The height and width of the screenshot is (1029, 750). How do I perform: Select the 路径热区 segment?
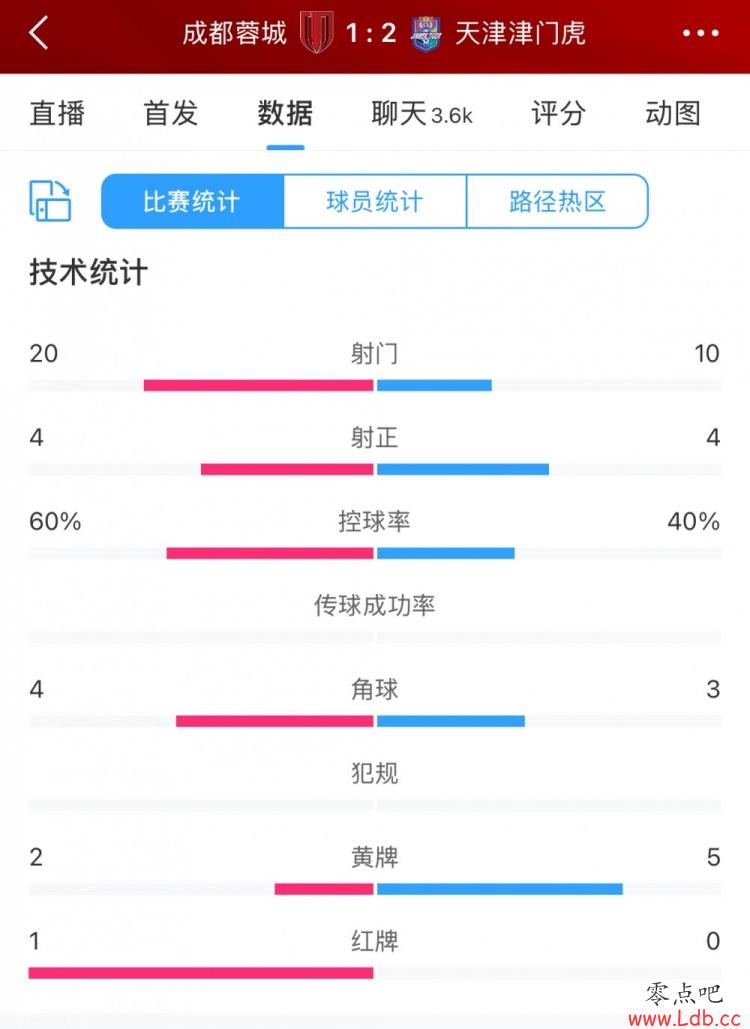tap(557, 201)
